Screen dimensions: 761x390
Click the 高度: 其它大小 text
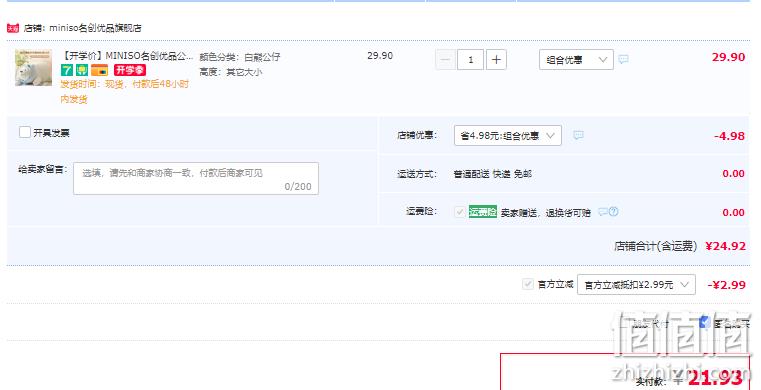231,72
